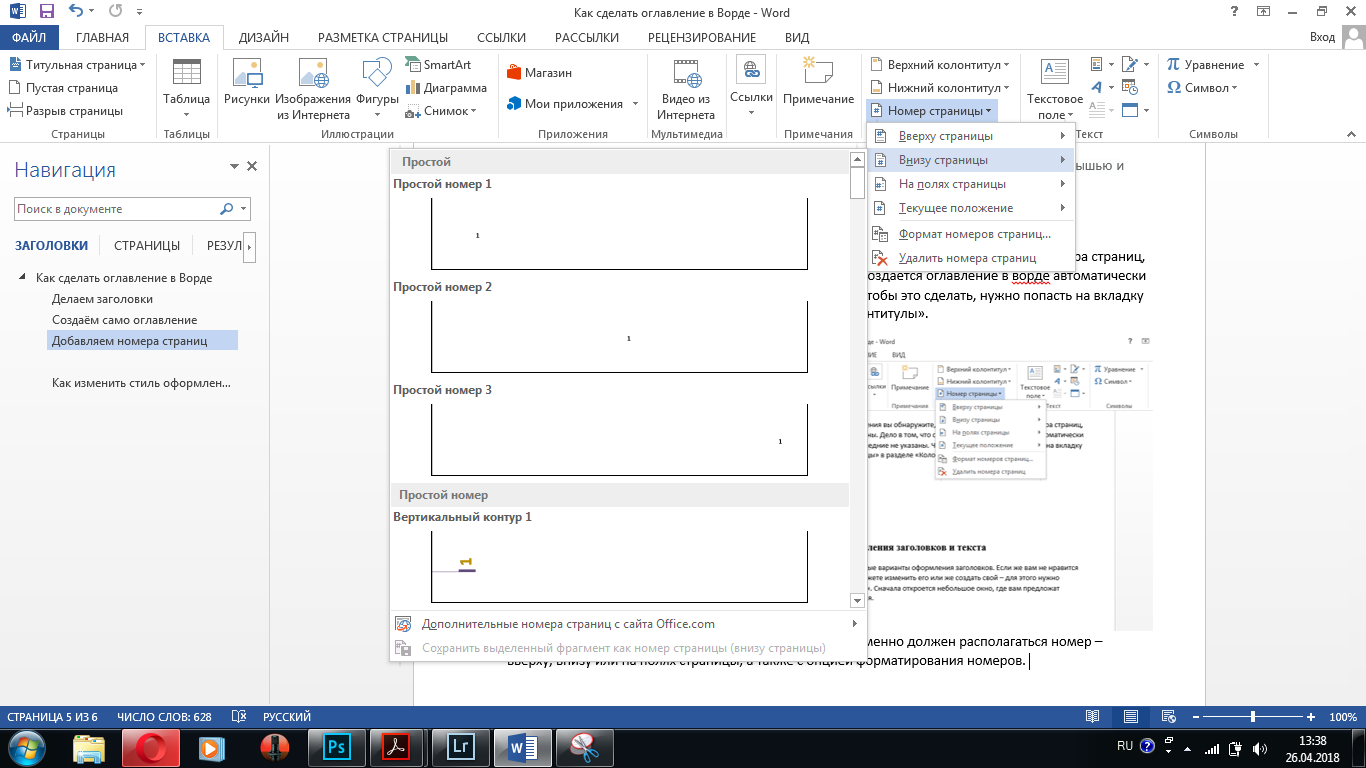
Task: Choose 'Формат номеров страниц...' menu entry
Action: 974,234
